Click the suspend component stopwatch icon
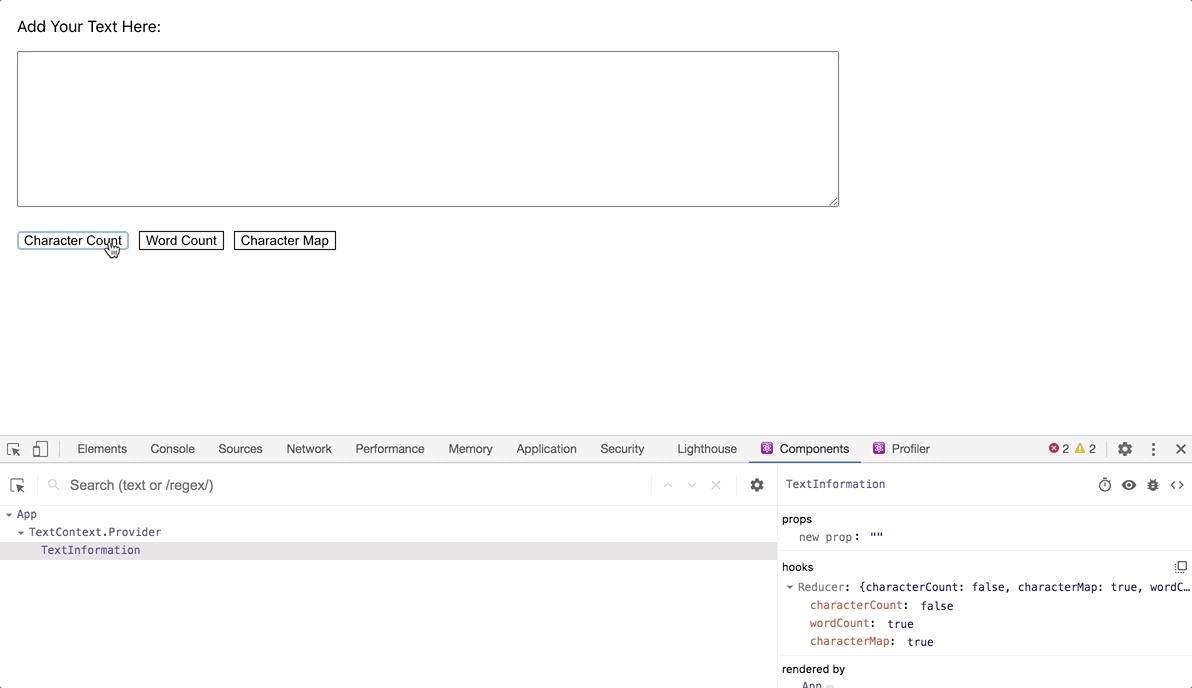 coord(1105,485)
